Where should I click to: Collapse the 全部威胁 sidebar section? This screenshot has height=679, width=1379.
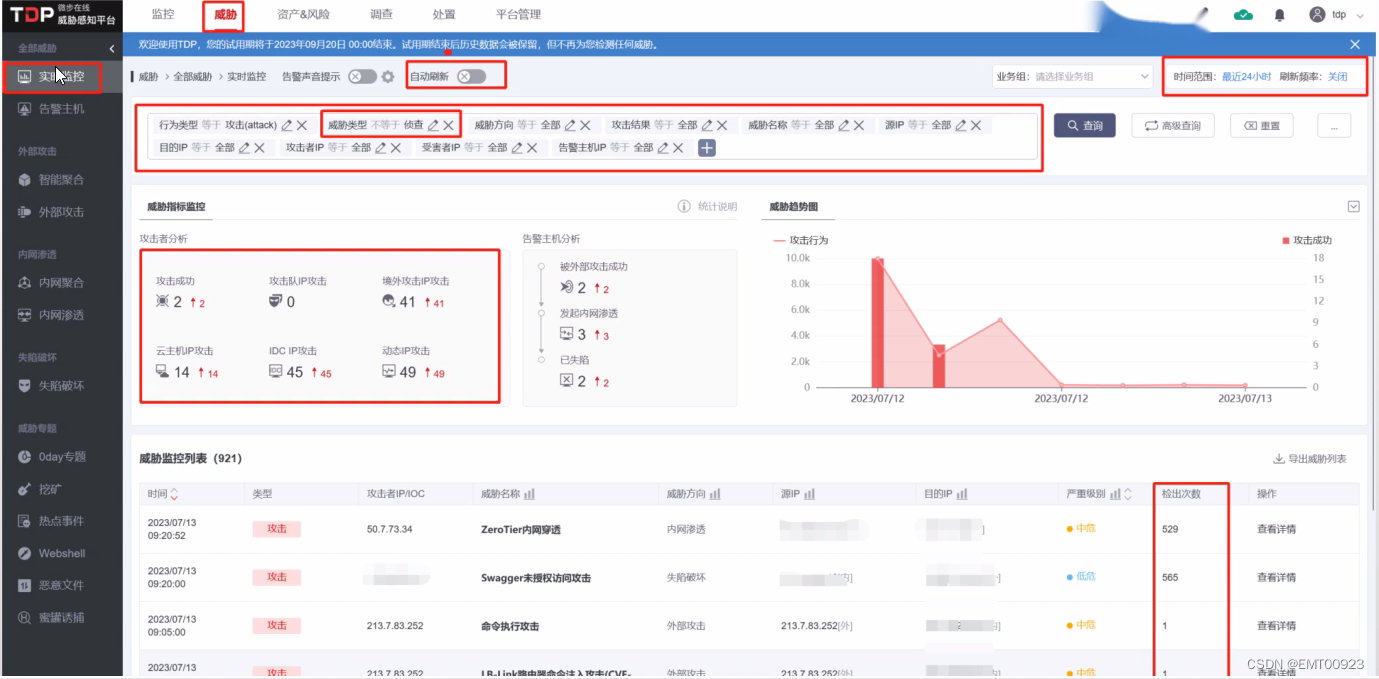tap(113, 46)
